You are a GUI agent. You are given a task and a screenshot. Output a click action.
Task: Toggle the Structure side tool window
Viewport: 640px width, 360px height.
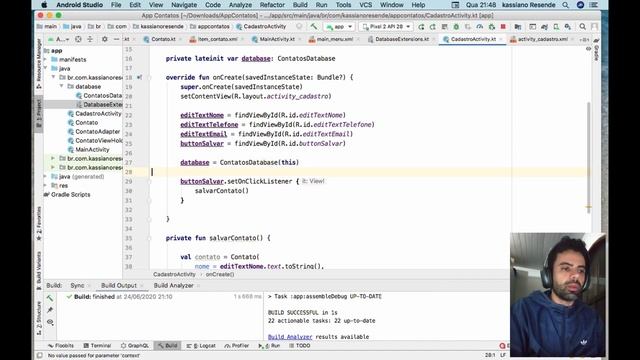coord(39,318)
